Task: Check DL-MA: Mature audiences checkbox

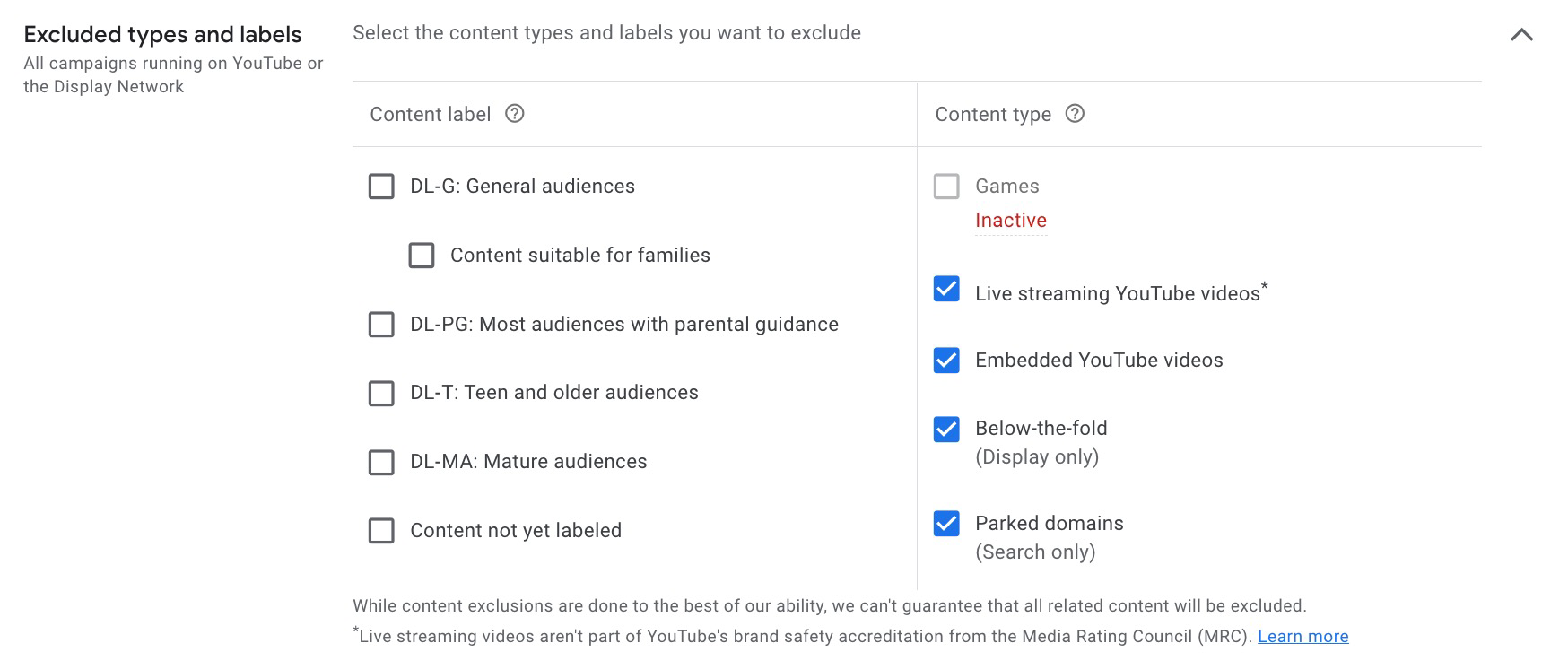Action: click(x=381, y=462)
